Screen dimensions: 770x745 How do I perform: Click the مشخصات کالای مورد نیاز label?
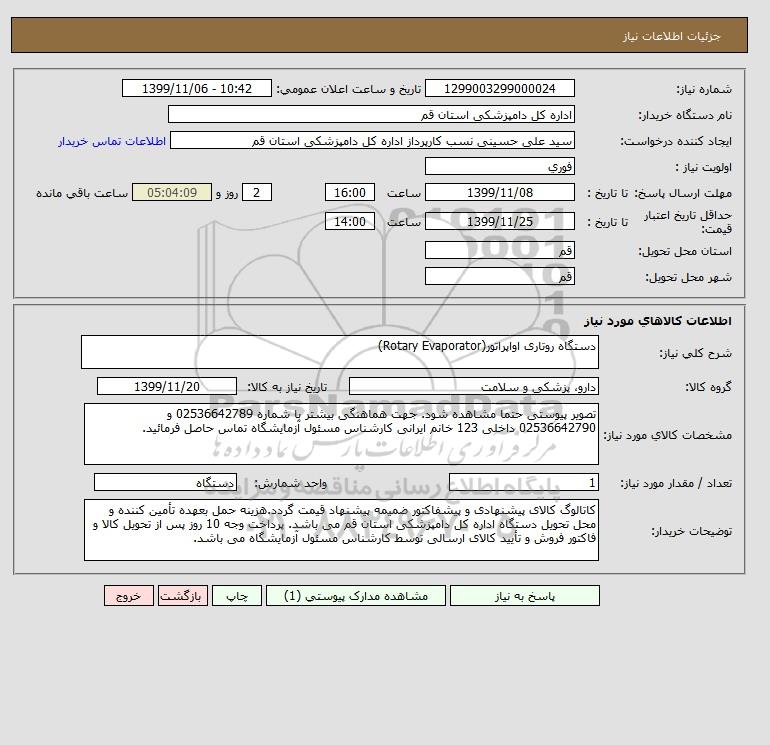pos(668,435)
